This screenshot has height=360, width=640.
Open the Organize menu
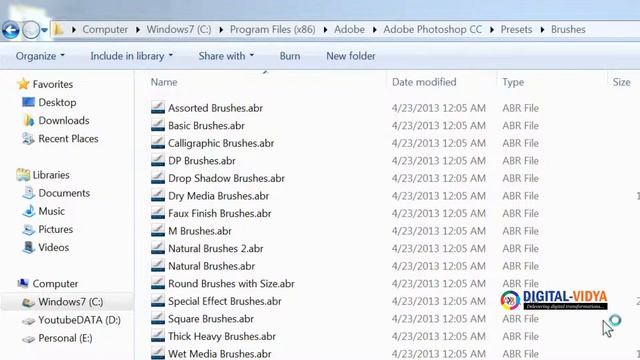coord(40,56)
